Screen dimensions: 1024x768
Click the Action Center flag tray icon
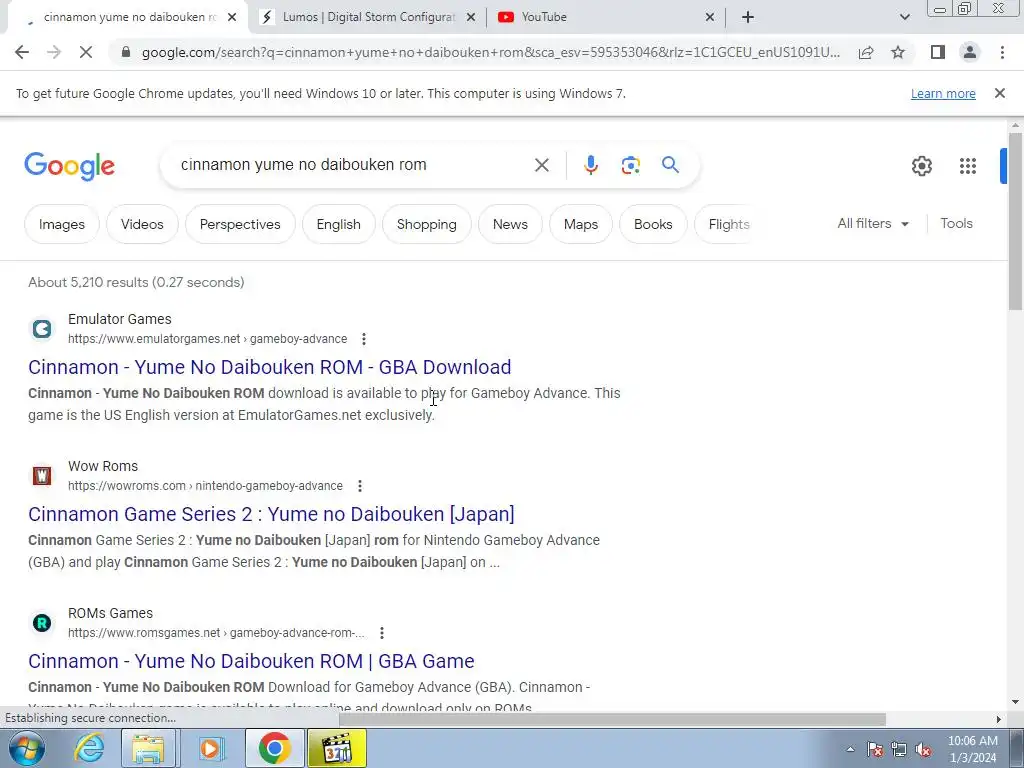(874, 750)
